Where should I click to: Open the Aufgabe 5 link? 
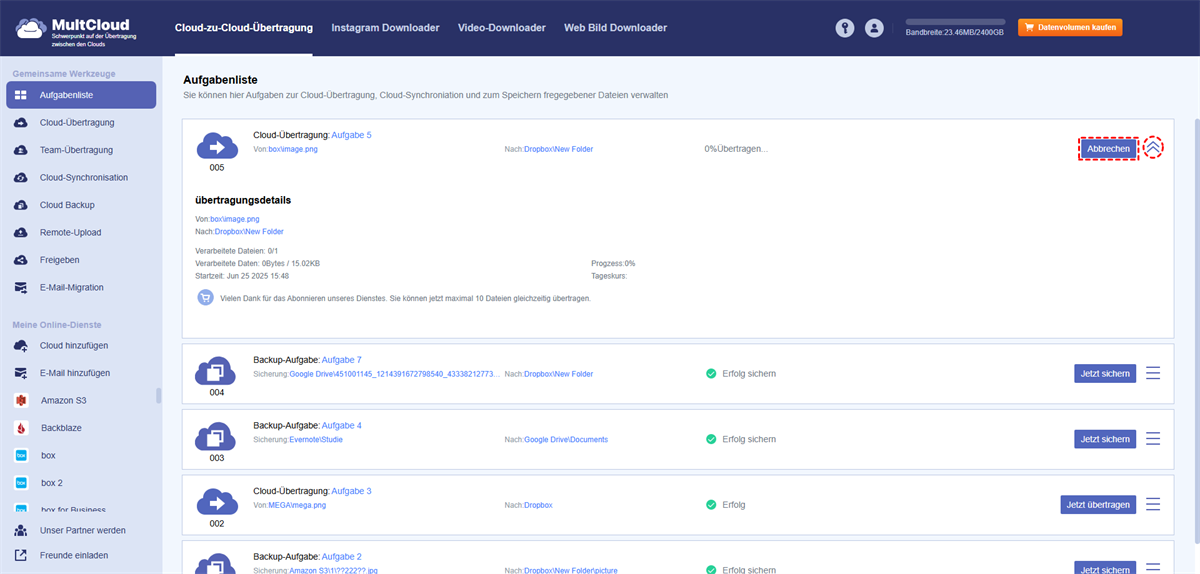pos(351,135)
